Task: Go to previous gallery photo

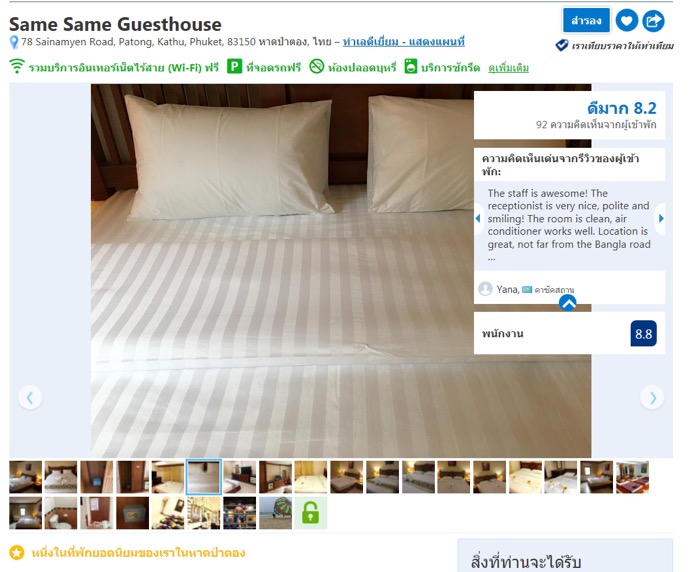Action: pos(30,397)
